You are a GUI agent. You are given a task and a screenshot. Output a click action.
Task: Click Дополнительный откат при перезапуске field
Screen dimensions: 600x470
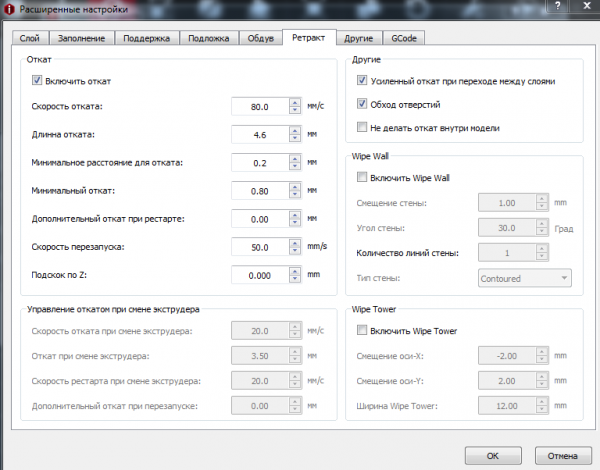click(260, 406)
